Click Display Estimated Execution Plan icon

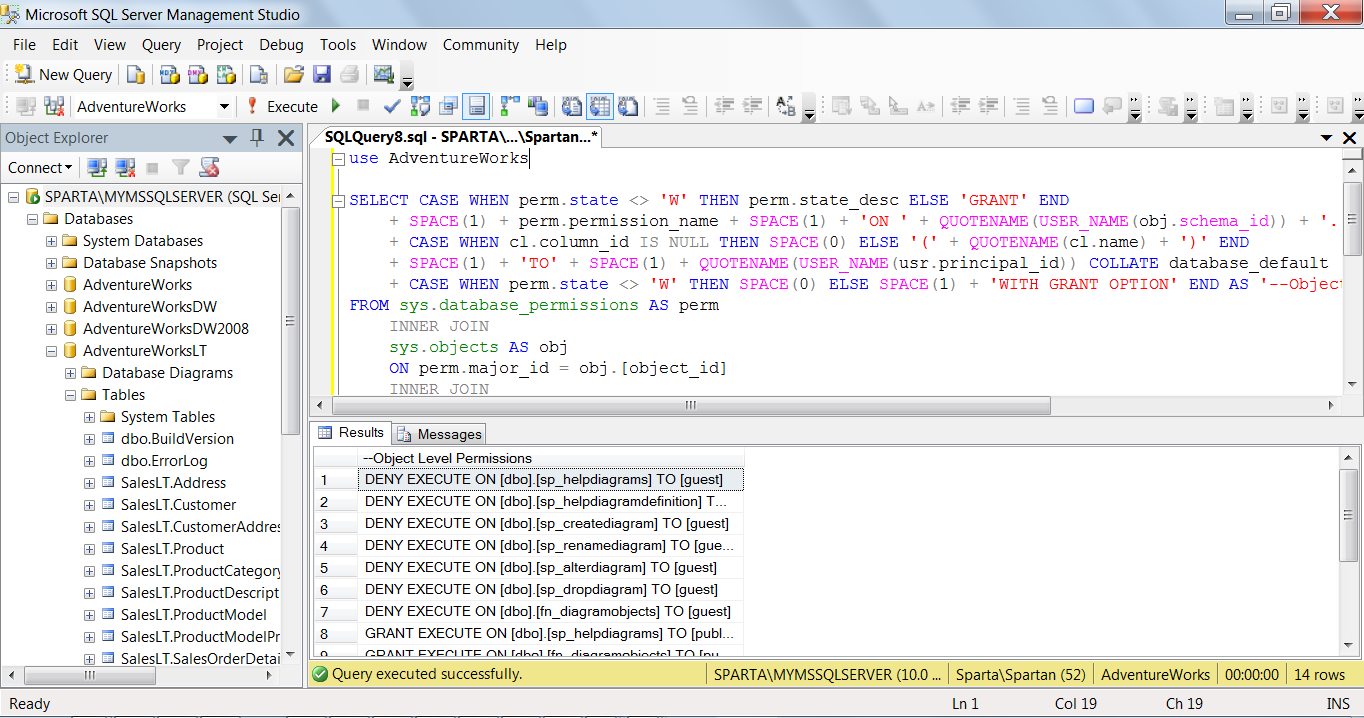click(x=420, y=106)
